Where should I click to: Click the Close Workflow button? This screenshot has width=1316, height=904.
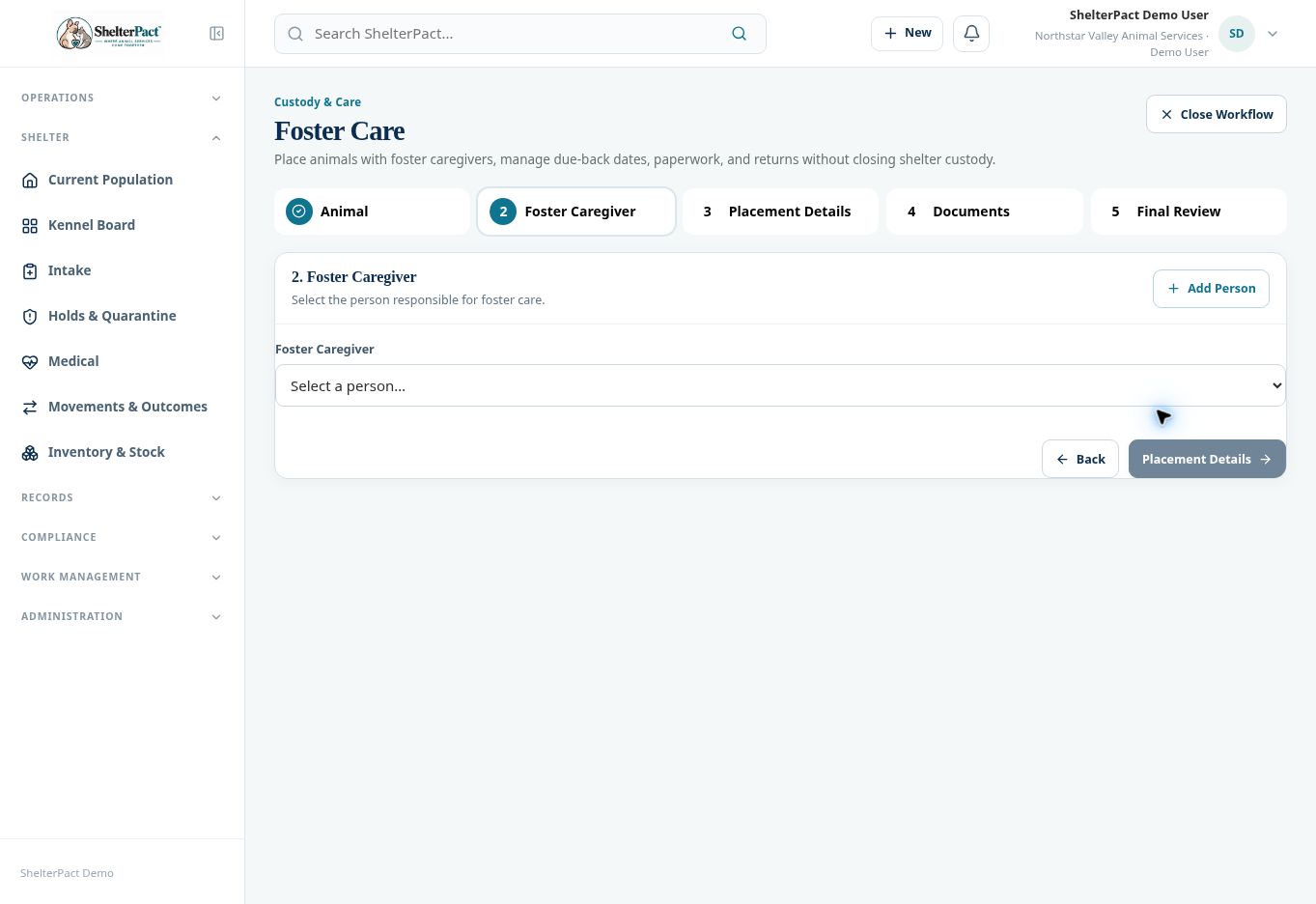coord(1217,114)
